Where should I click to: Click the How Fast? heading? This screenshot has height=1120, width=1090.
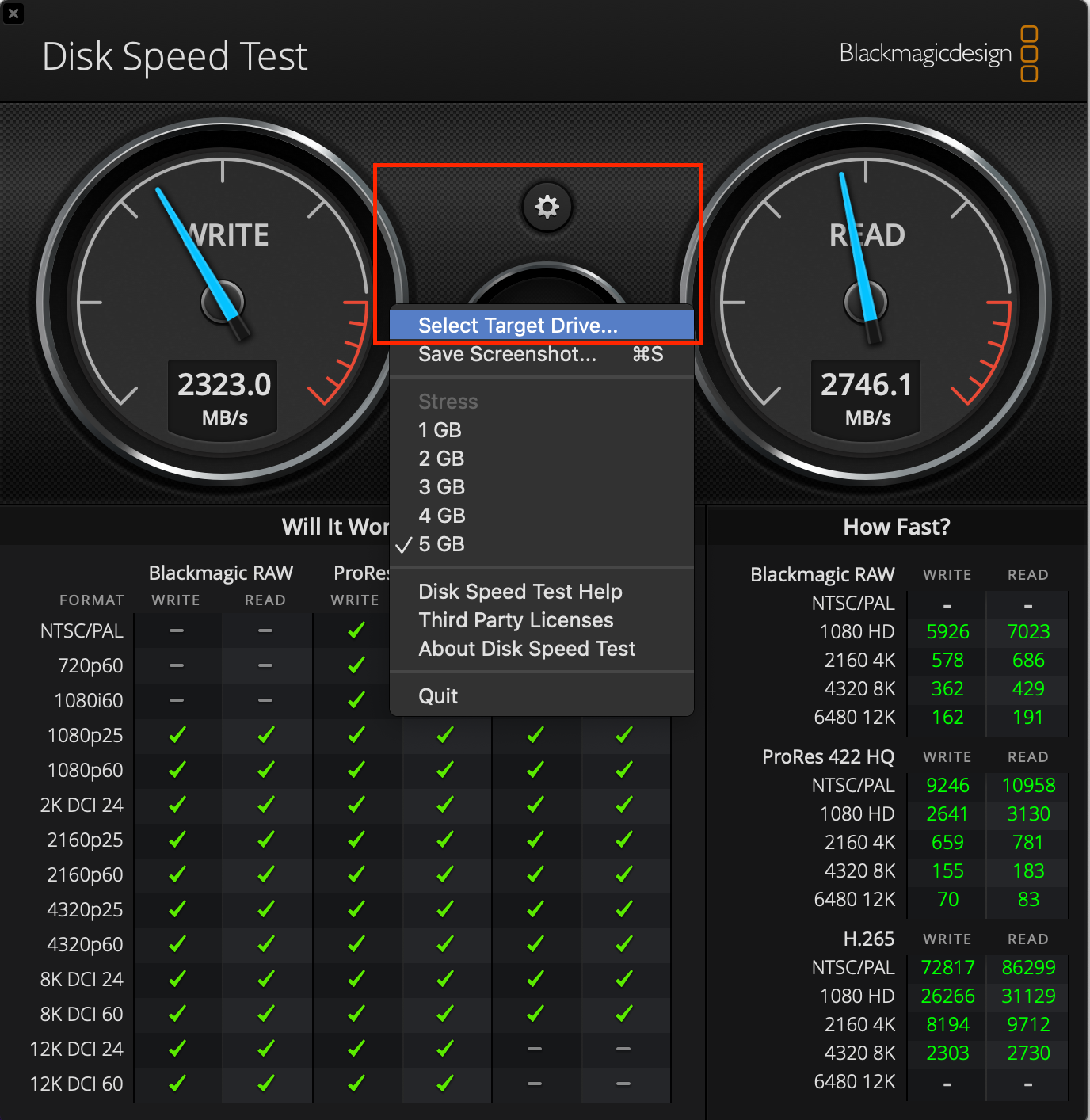click(897, 527)
